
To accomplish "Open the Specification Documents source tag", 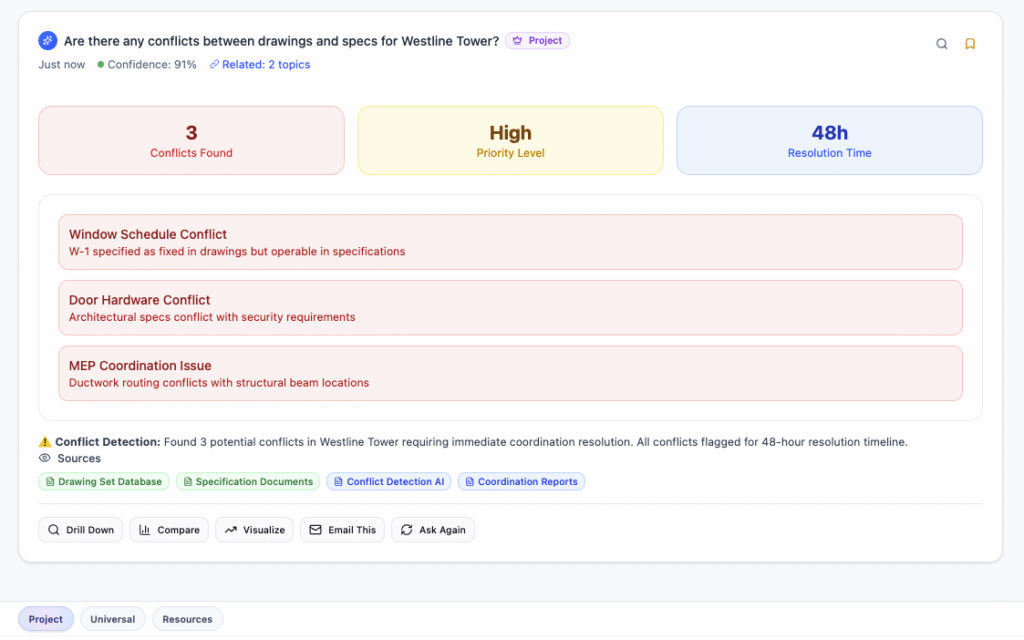I will coord(248,482).
